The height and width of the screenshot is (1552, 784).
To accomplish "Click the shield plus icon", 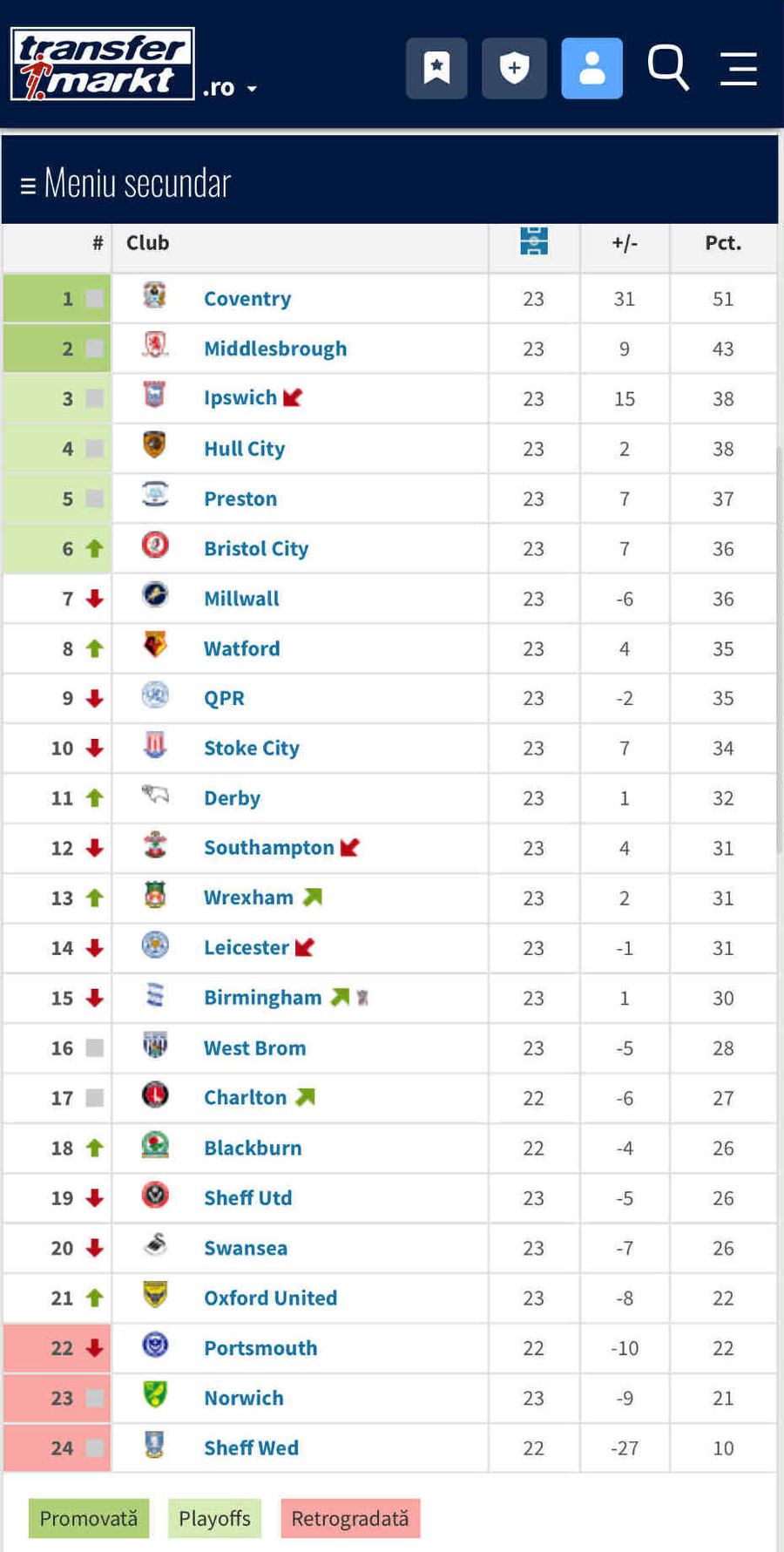I will click(x=514, y=68).
